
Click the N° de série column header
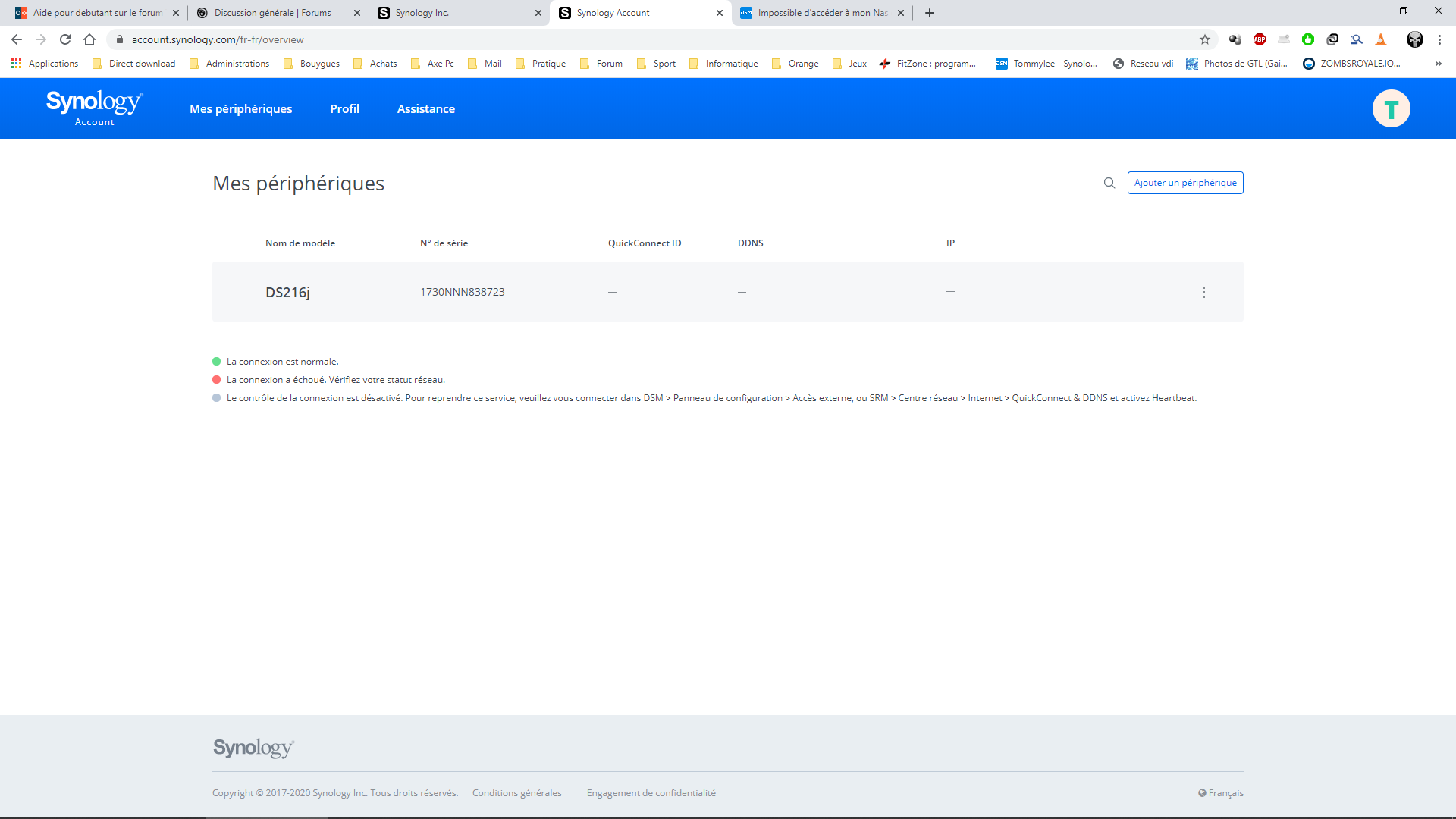[x=444, y=243]
